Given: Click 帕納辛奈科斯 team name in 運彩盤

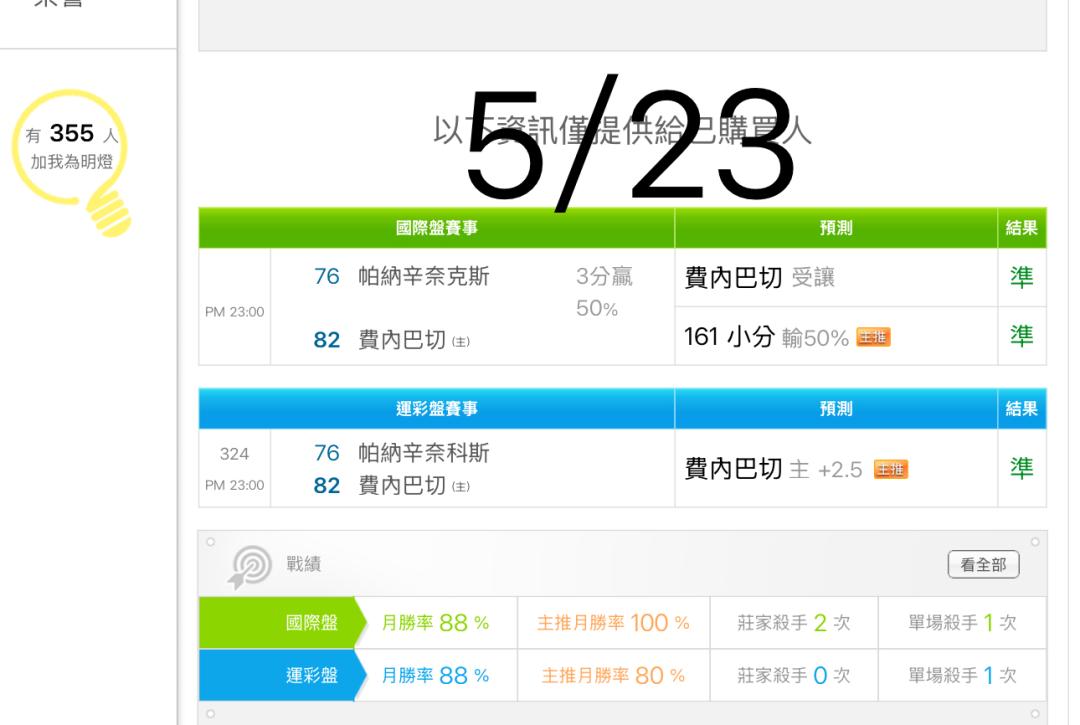Looking at the screenshot, I should point(424,453).
